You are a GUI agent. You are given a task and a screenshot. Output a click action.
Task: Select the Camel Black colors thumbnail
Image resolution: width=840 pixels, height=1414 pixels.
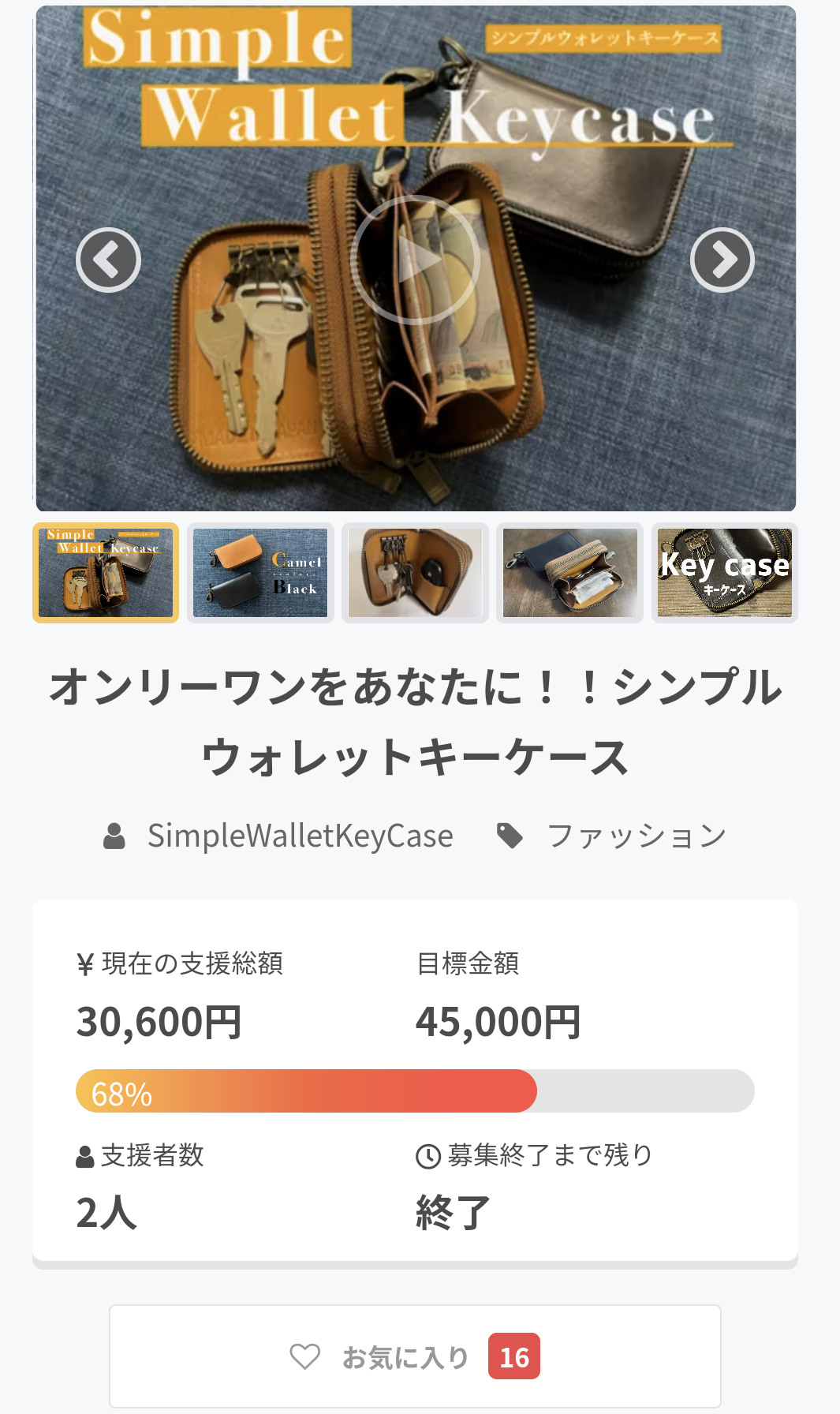click(260, 573)
